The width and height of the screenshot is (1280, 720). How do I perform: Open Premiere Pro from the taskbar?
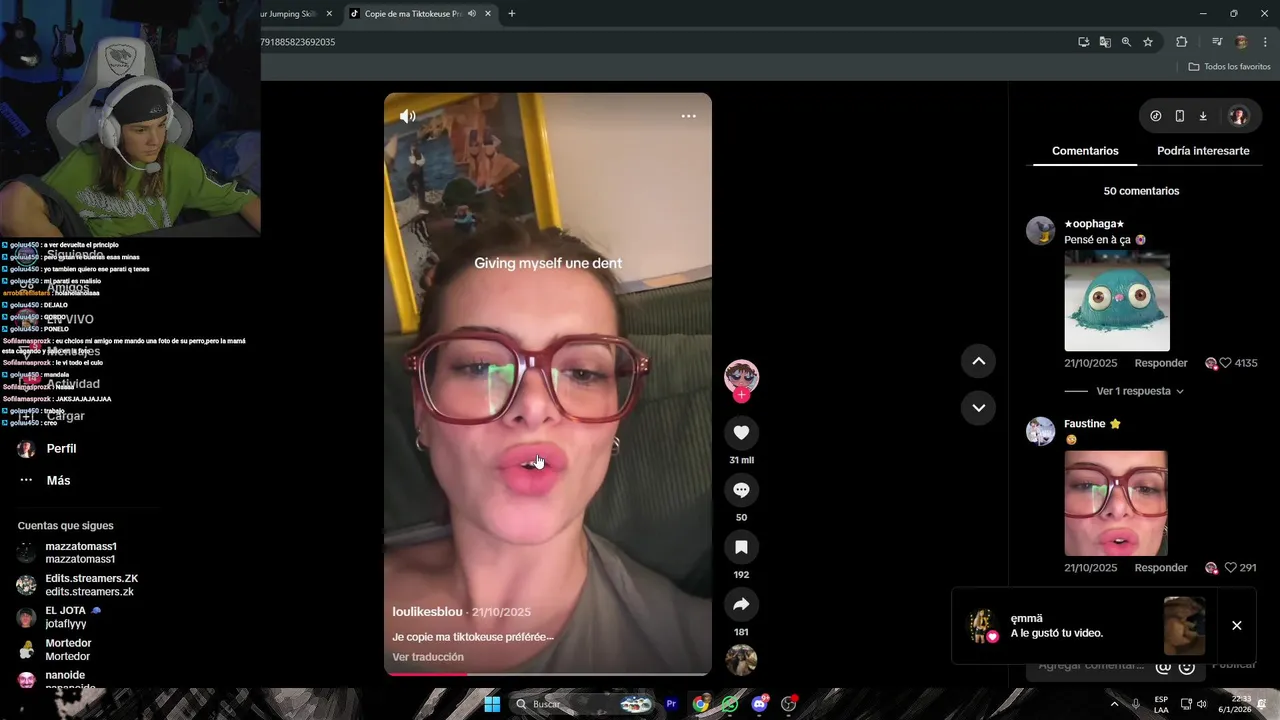(671, 704)
